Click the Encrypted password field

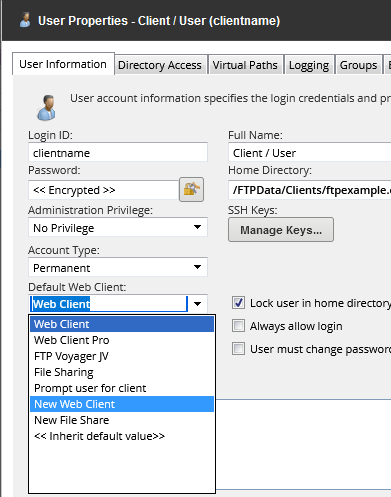click(x=104, y=190)
